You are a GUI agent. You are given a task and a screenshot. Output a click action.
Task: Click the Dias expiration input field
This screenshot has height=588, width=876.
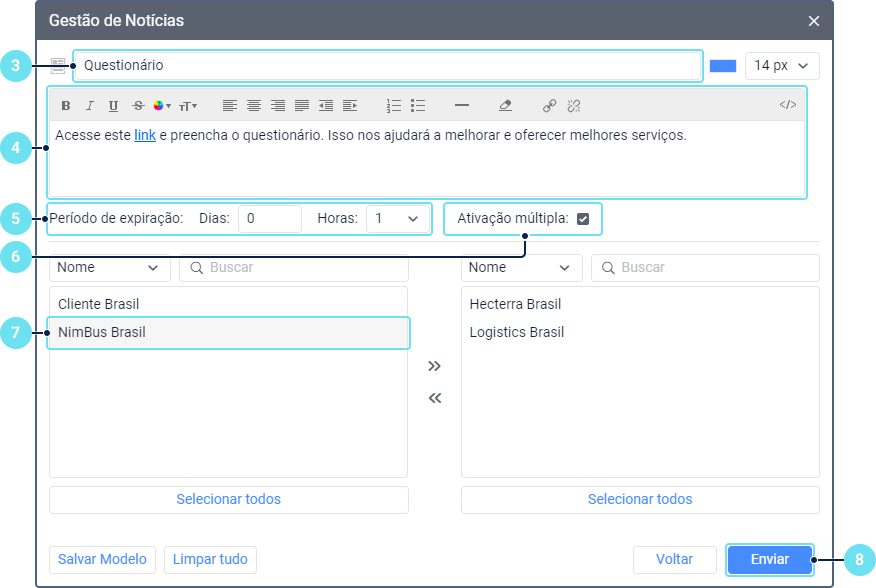click(269, 219)
